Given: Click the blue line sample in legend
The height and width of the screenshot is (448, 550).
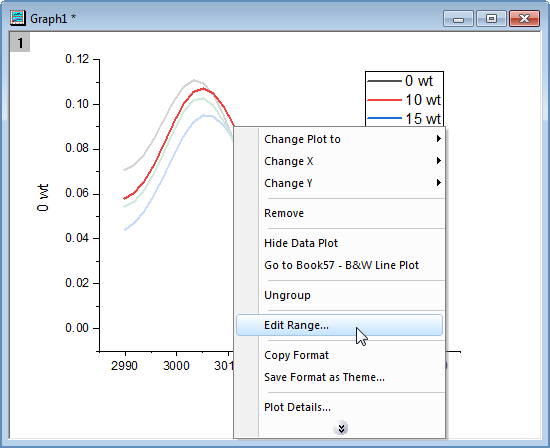Looking at the screenshot, I should 384,118.
